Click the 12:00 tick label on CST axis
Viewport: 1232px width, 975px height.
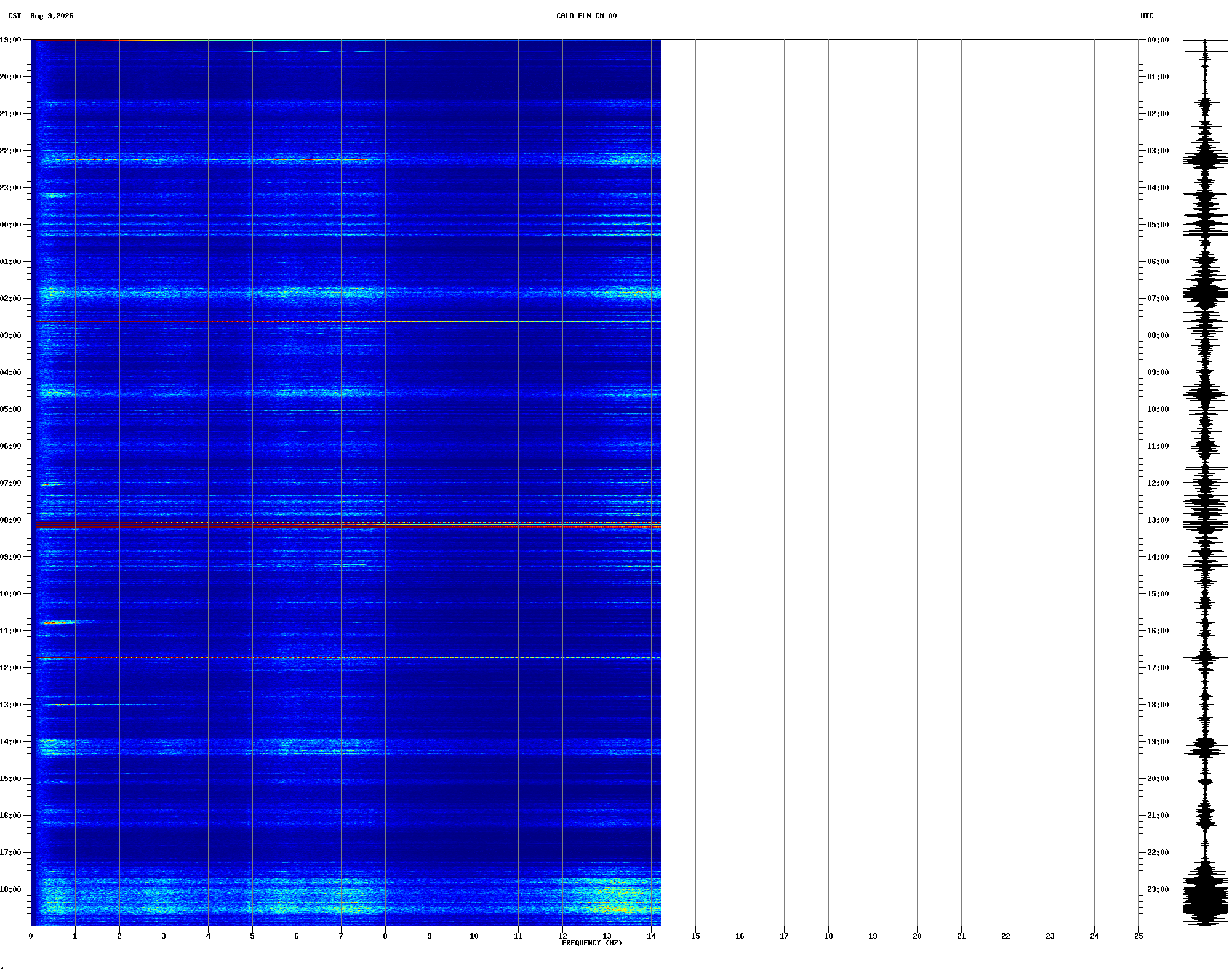[x=10, y=668]
